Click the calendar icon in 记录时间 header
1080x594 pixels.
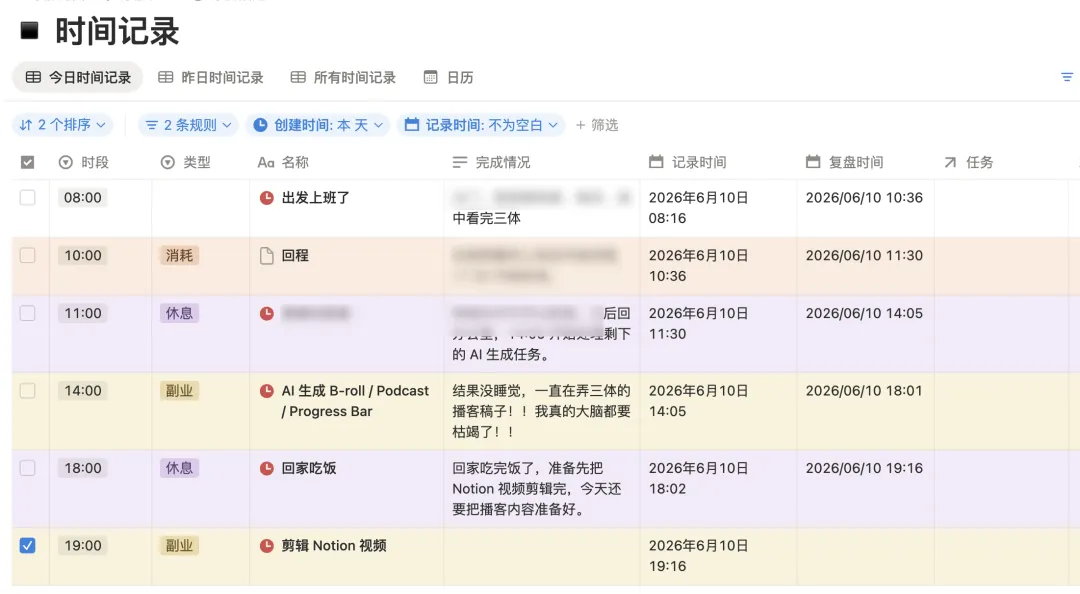point(656,162)
